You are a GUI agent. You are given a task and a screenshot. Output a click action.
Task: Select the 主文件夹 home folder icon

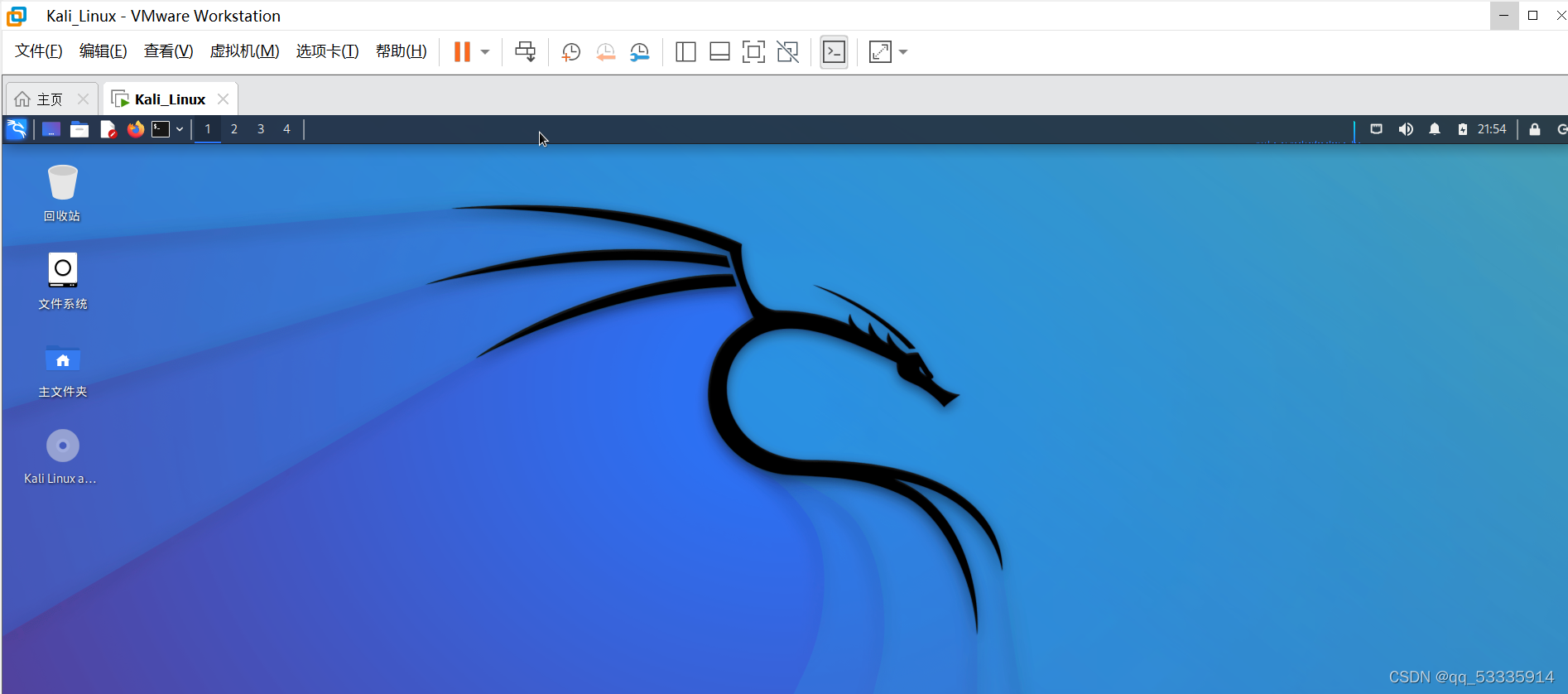point(62,370)
